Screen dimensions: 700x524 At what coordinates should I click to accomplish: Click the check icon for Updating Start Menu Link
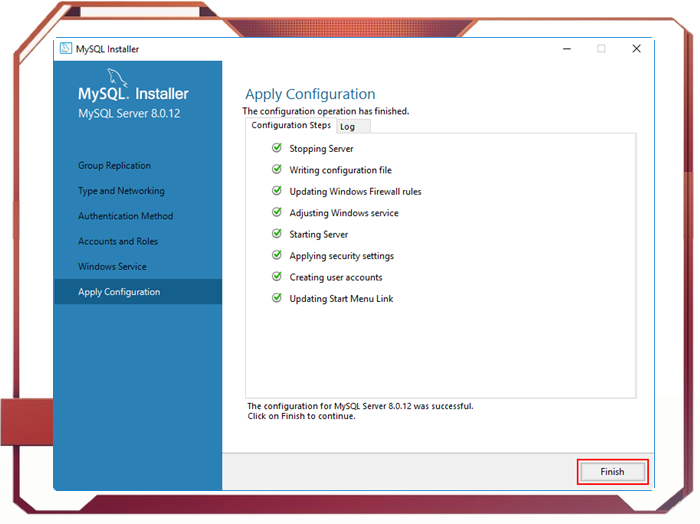tap(276, 298)
